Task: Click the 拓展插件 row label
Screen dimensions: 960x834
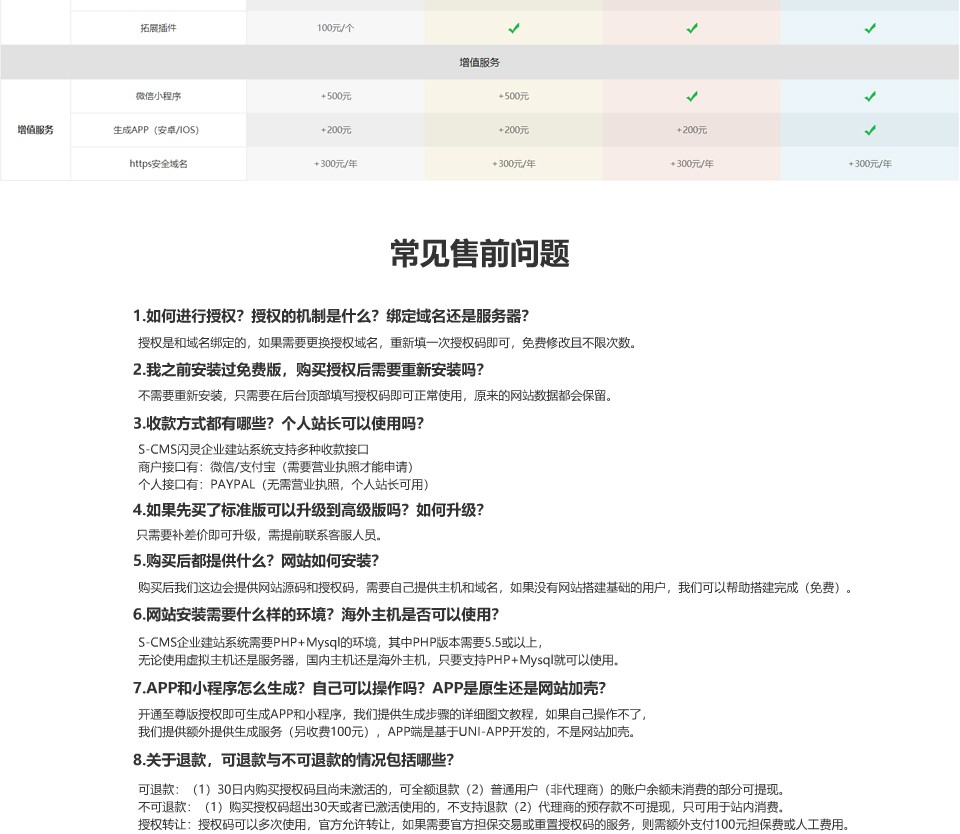Action: 159,28
